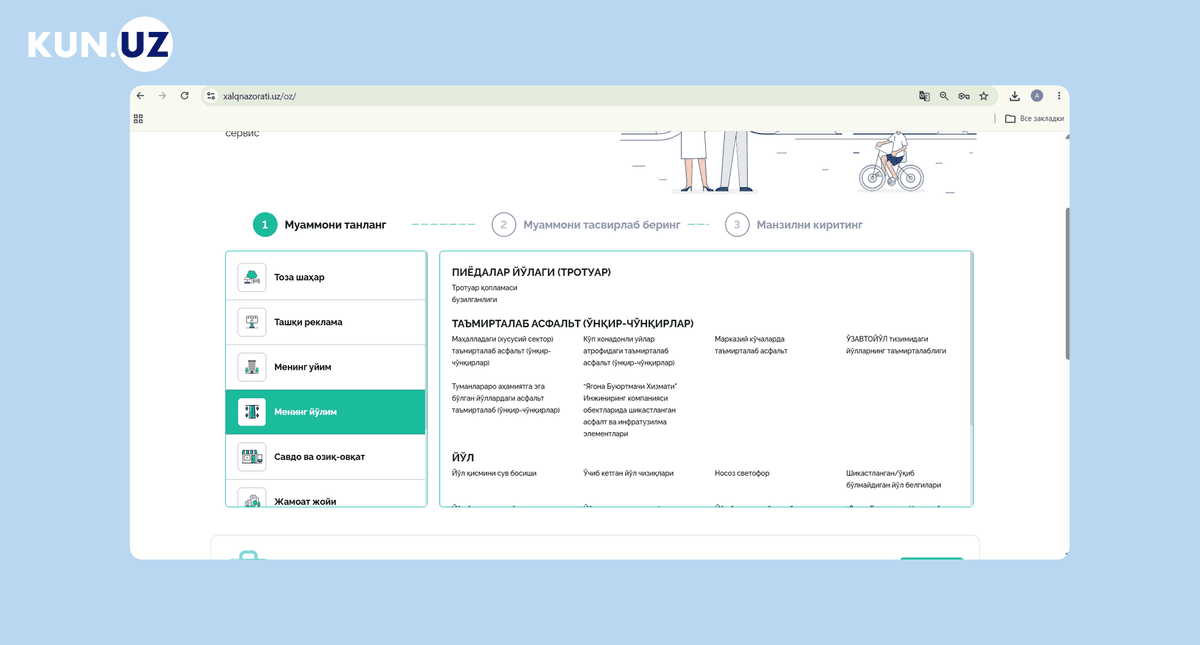
Task: Bookmark this page with the star icon
Action: pyautogui.click(x=984, y=96)
